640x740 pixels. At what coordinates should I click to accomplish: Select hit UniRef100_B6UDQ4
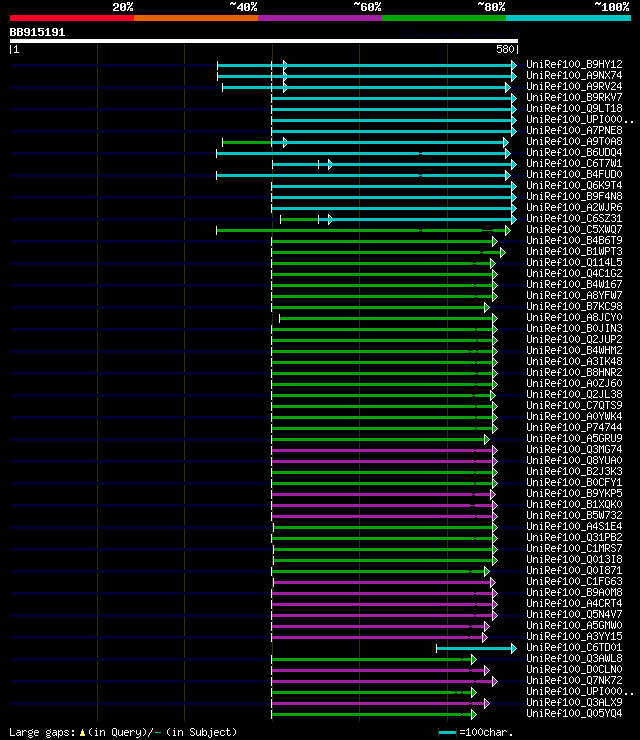(574, 152)
